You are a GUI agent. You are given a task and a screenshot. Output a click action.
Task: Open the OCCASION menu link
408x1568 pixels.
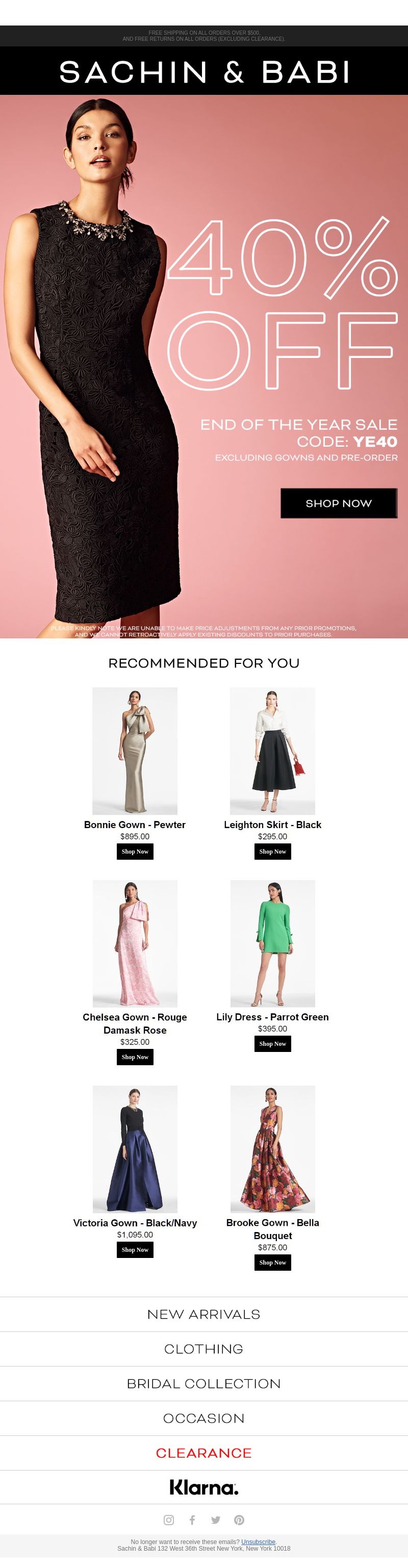[204, 1418]
